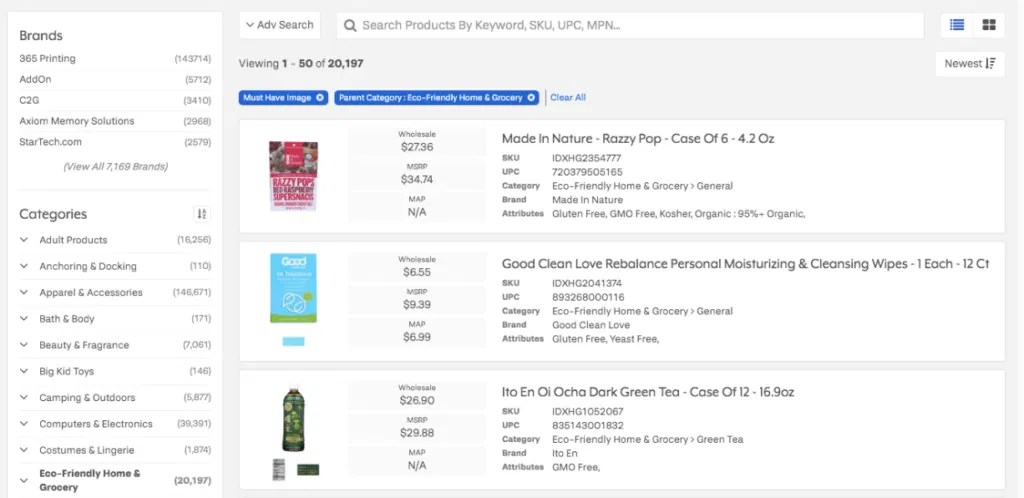Click category Eco-Friendly Home & Grocery > Green Tea
This screenshot has height=498, width=1024.
click(647, 439)
